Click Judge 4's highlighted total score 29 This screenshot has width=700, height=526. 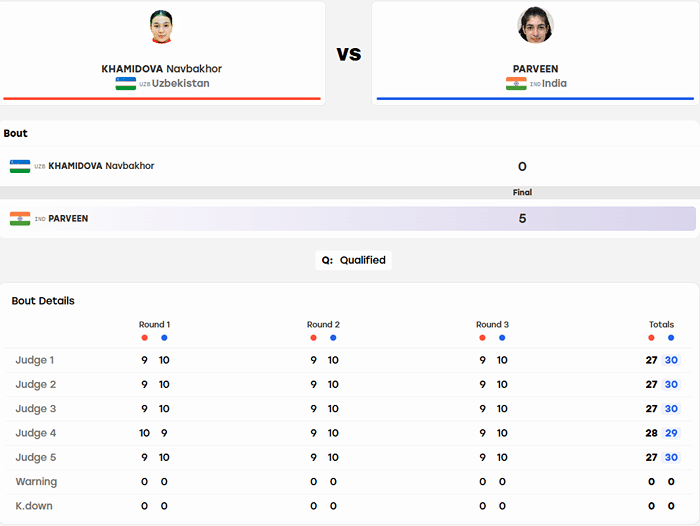pyautogui.click(x=671, y=433)
